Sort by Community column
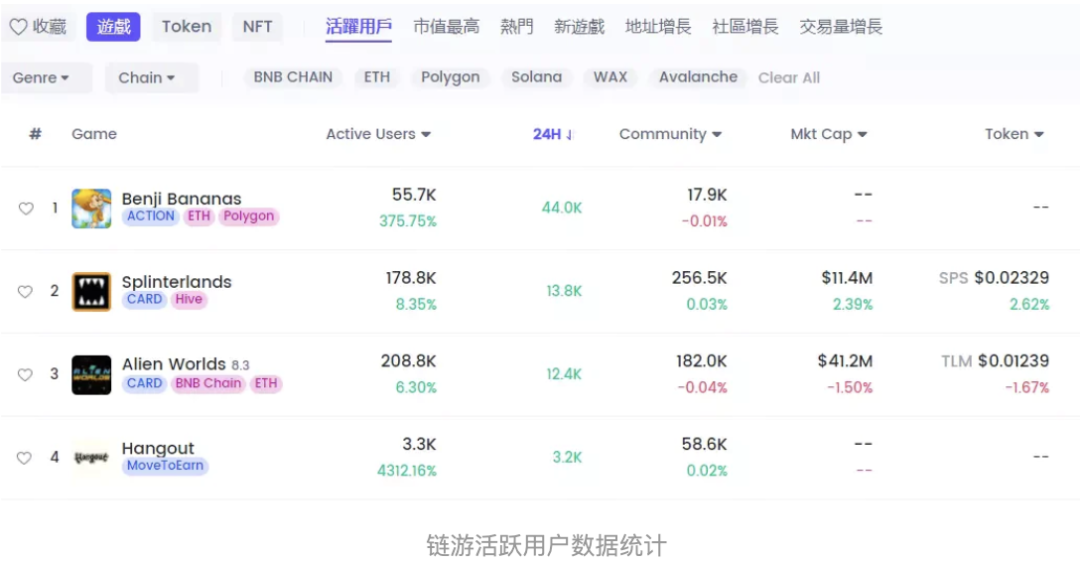 tap(670, 134)
